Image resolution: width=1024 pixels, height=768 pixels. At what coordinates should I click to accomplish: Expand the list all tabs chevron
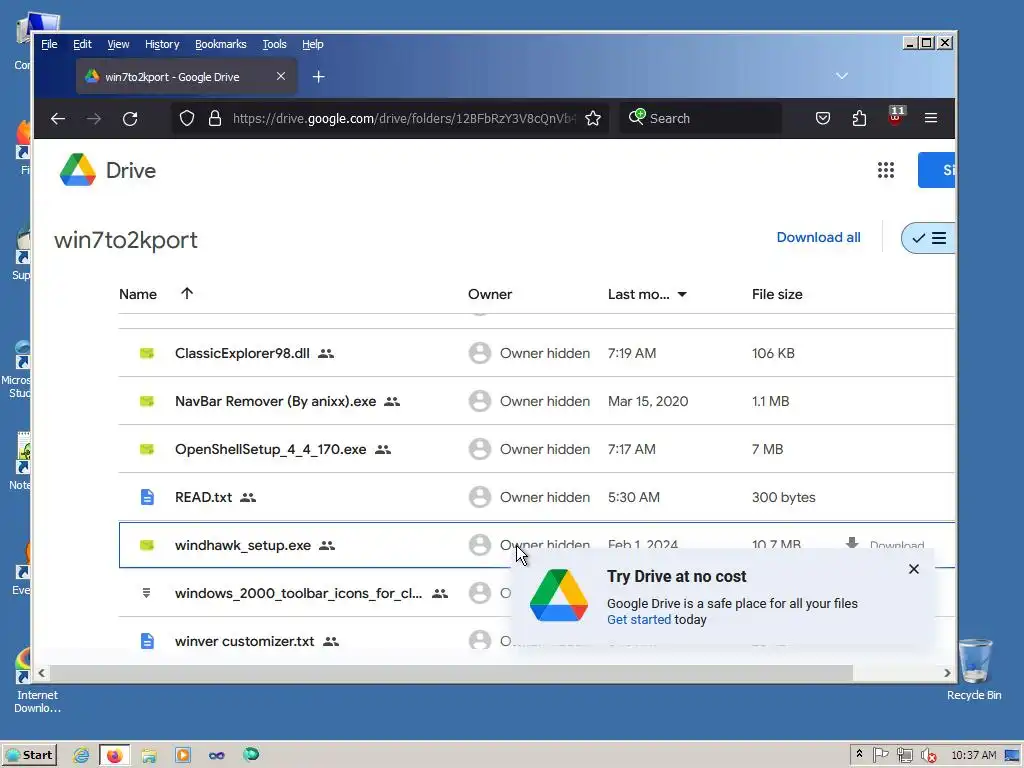click(842, 76)
